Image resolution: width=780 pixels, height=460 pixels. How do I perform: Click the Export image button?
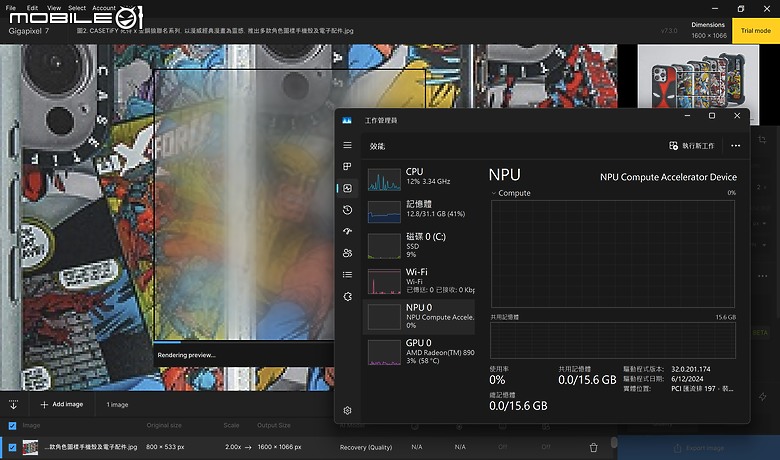(x=698, y=448)
